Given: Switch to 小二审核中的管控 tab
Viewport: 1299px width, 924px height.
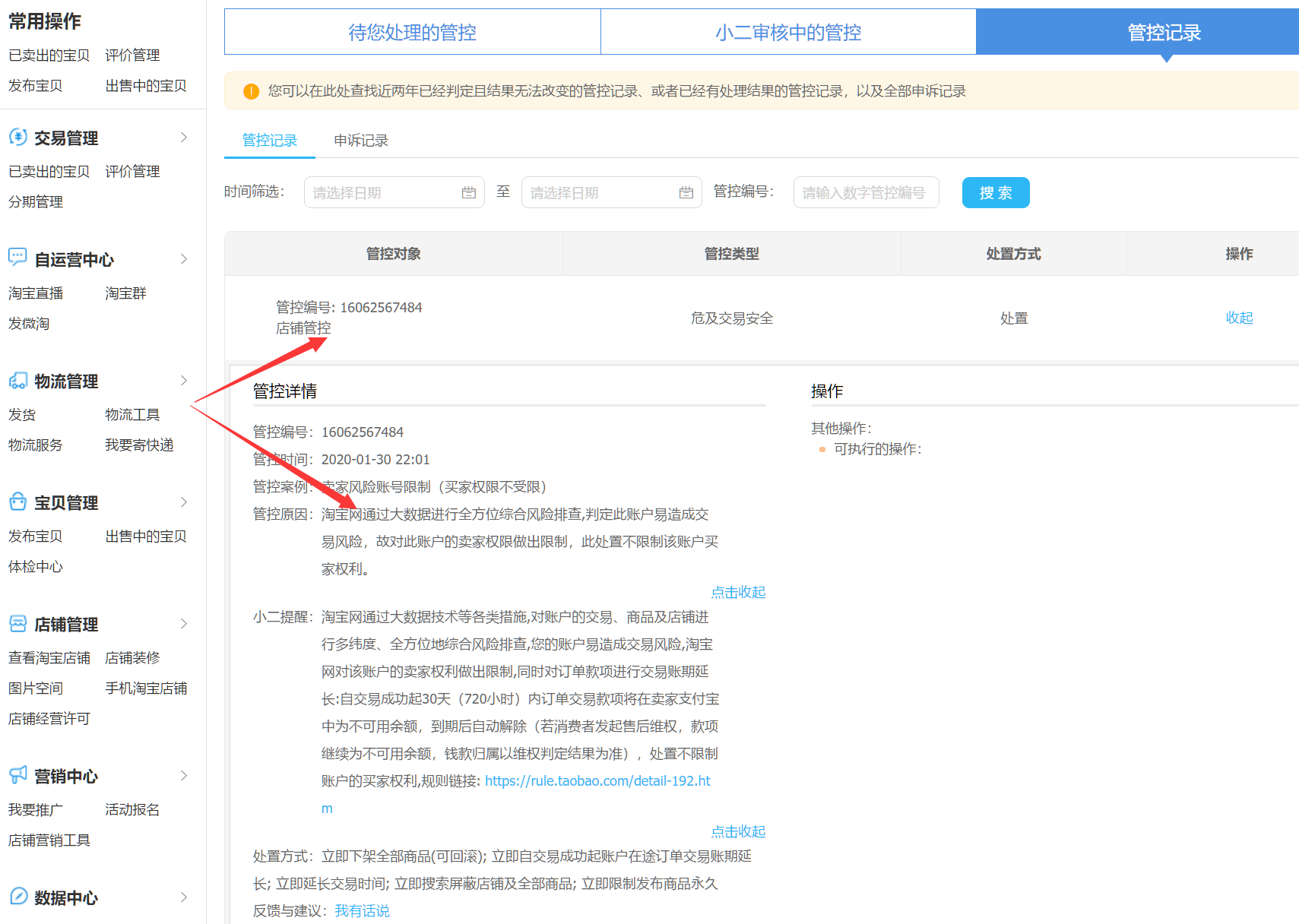Looking at the screenshot, I should (788, 33).
